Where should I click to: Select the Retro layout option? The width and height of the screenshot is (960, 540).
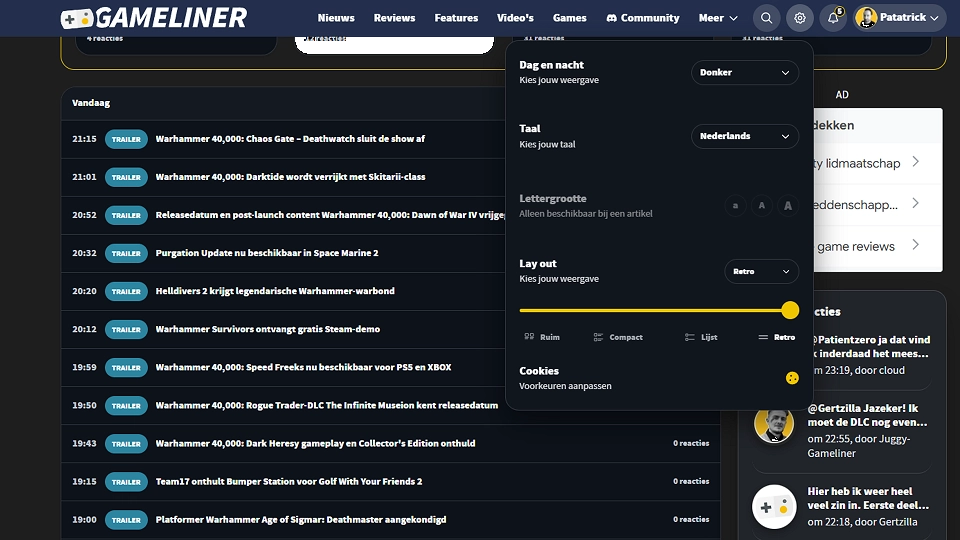pos(777,337)
